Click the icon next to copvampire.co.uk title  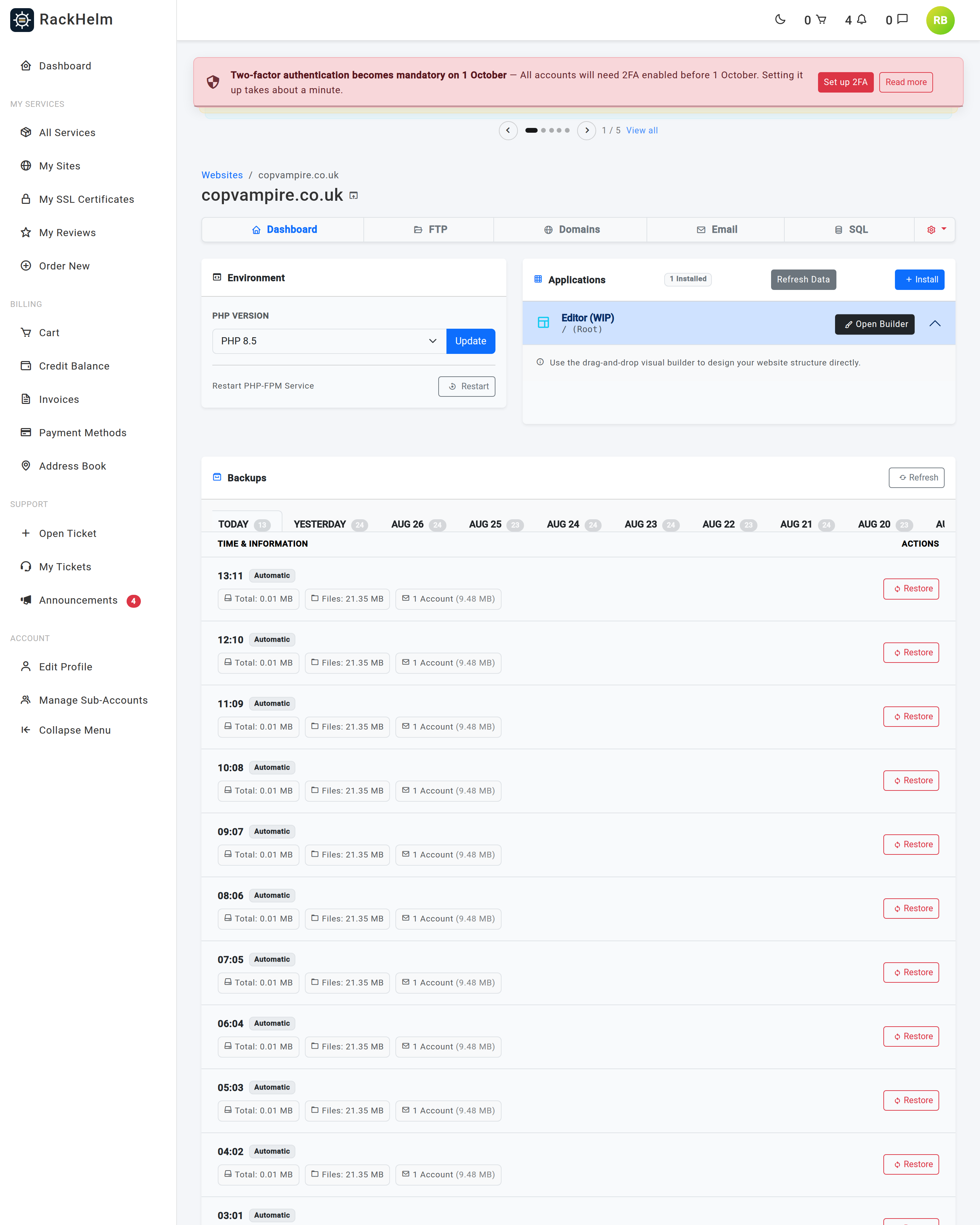[353, 195]
